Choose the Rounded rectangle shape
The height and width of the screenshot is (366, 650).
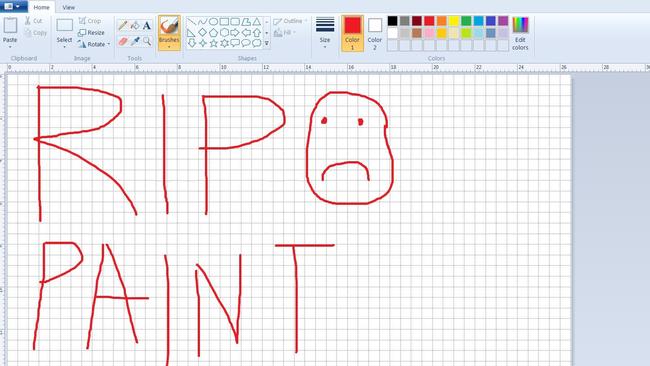point(235,22)
